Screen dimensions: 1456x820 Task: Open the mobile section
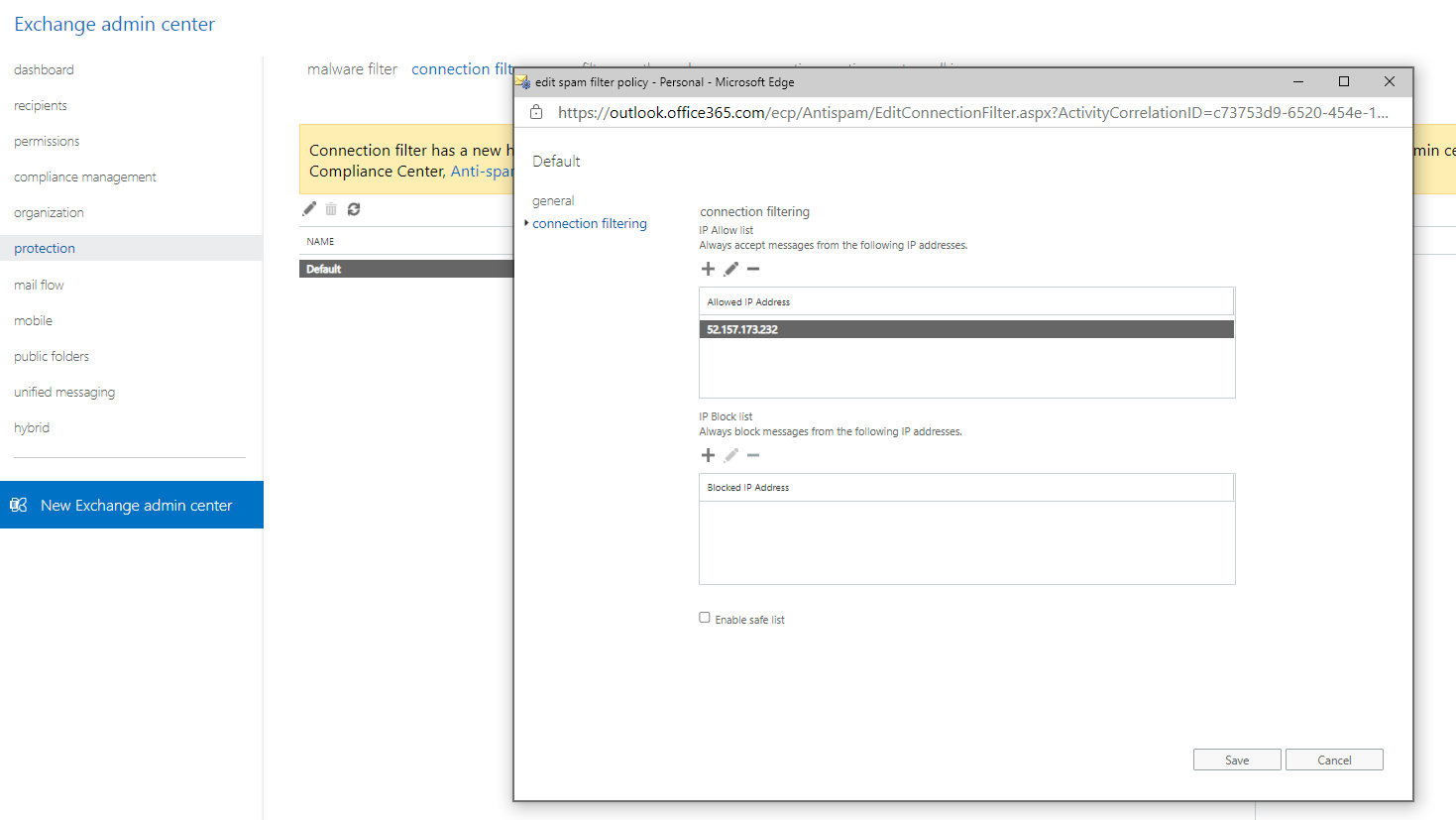click(33, 320)
